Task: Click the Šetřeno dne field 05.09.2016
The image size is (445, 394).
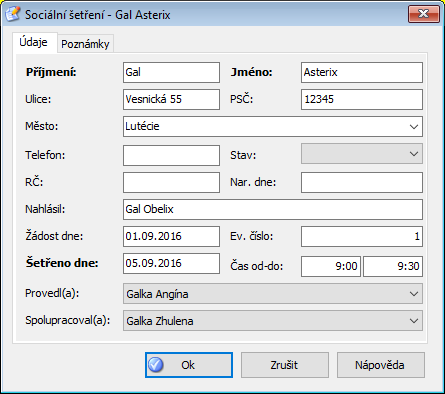Action: (x=171, y=263)
